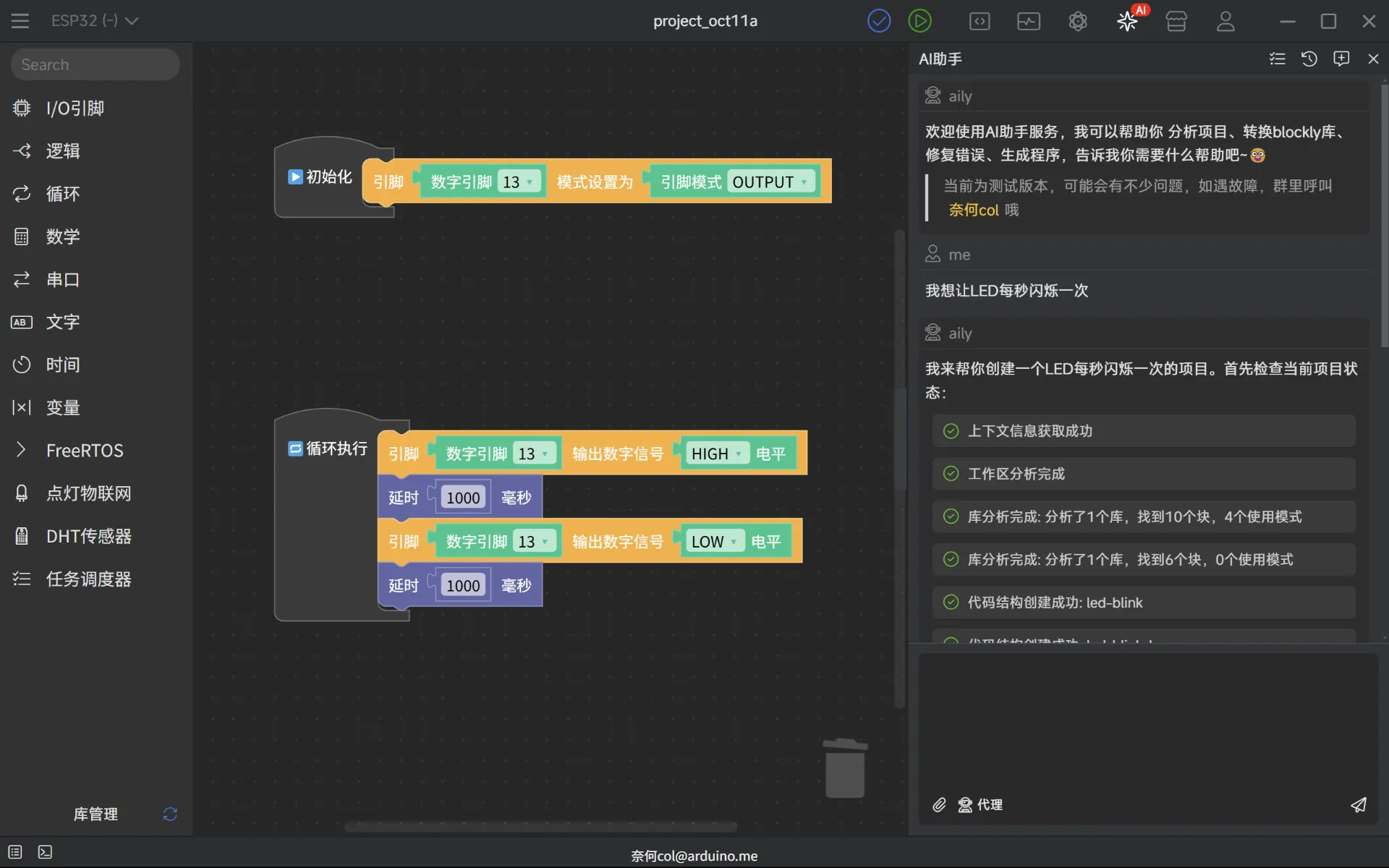Click the 库管理 button
Viewport: 1389px width, 868px height.
click(95, 814)
